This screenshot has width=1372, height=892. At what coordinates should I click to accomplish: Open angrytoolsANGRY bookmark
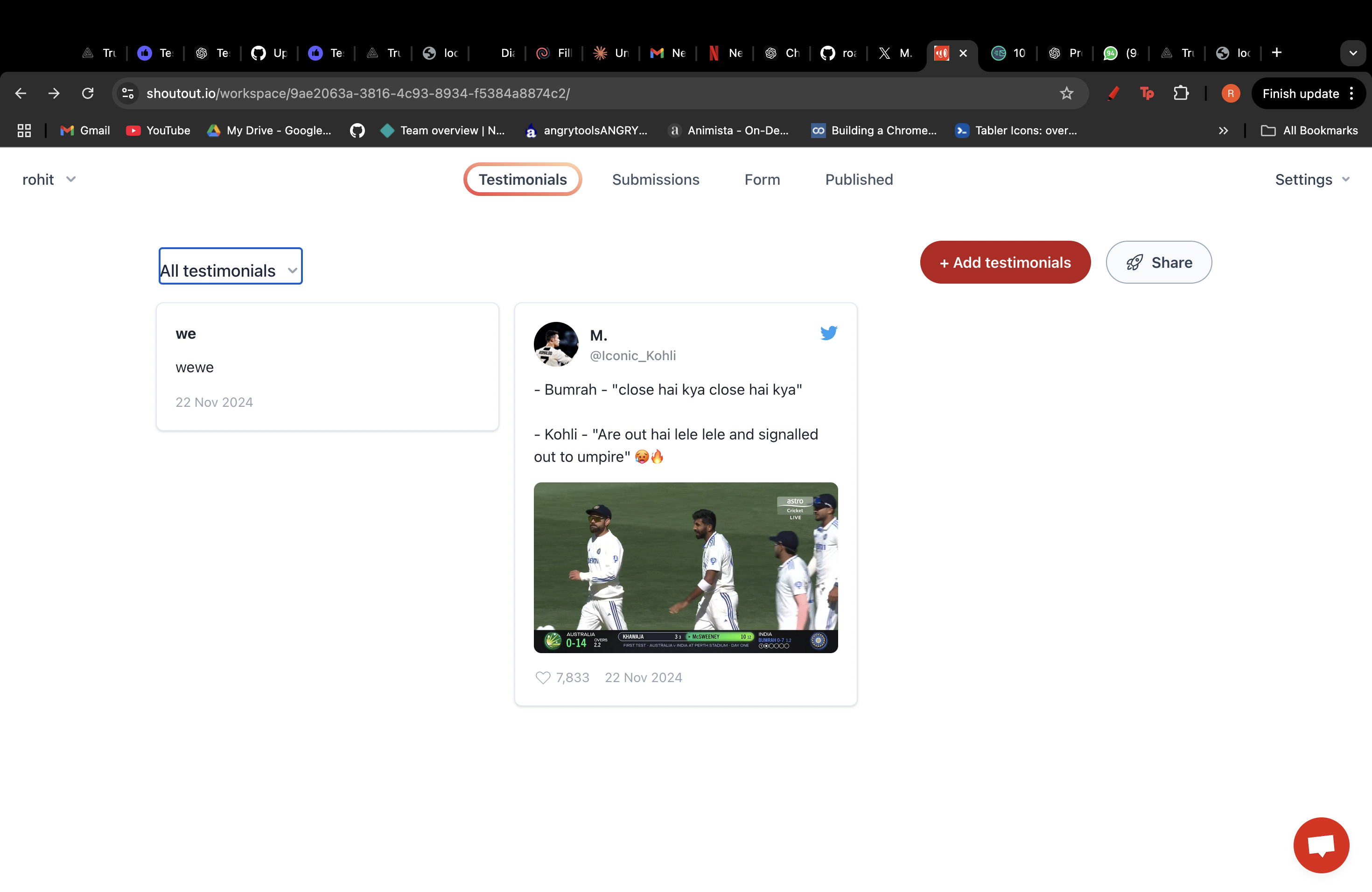click(x=586, y=130)
